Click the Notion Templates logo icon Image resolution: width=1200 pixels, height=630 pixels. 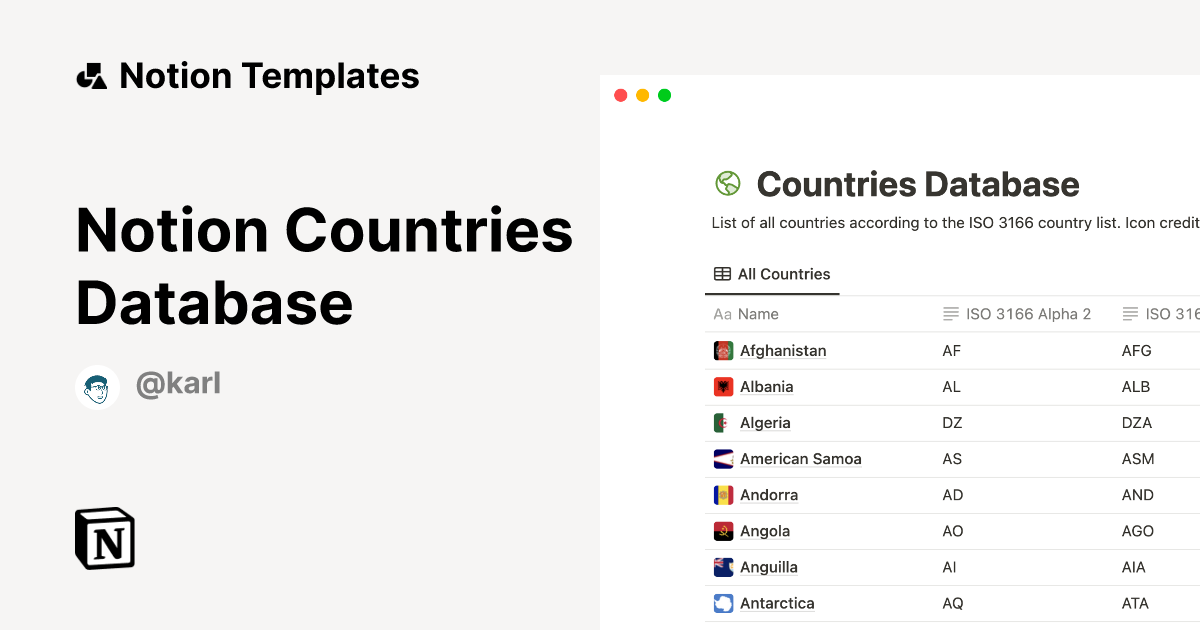click(90, 75)
